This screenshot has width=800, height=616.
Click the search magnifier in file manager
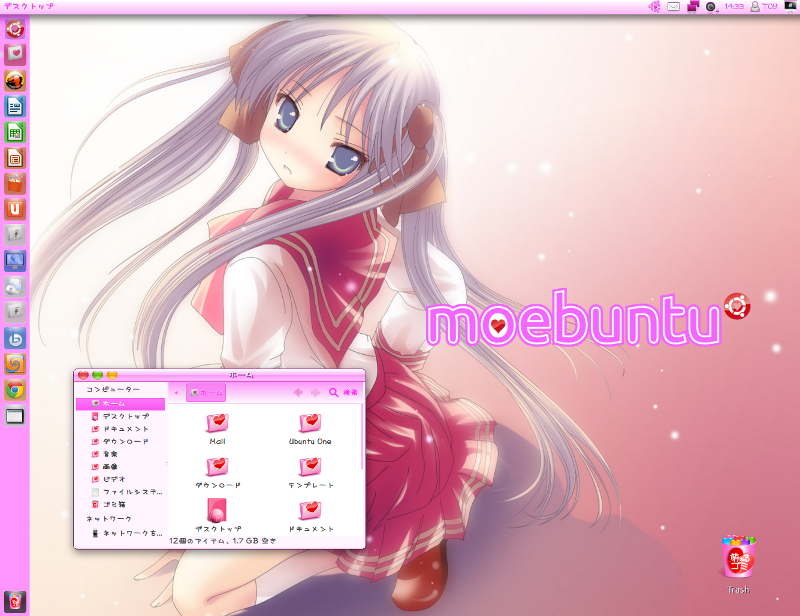tap(334, 392)
